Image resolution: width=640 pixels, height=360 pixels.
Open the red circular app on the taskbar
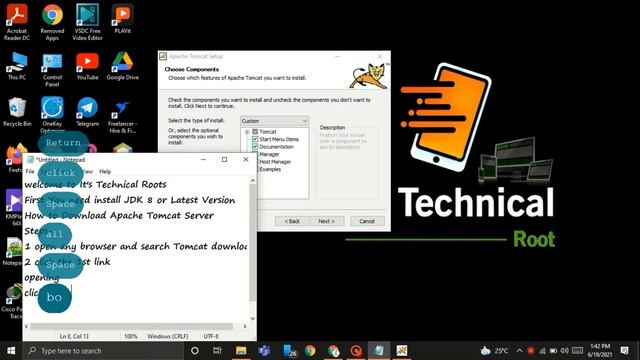(356, 351)
